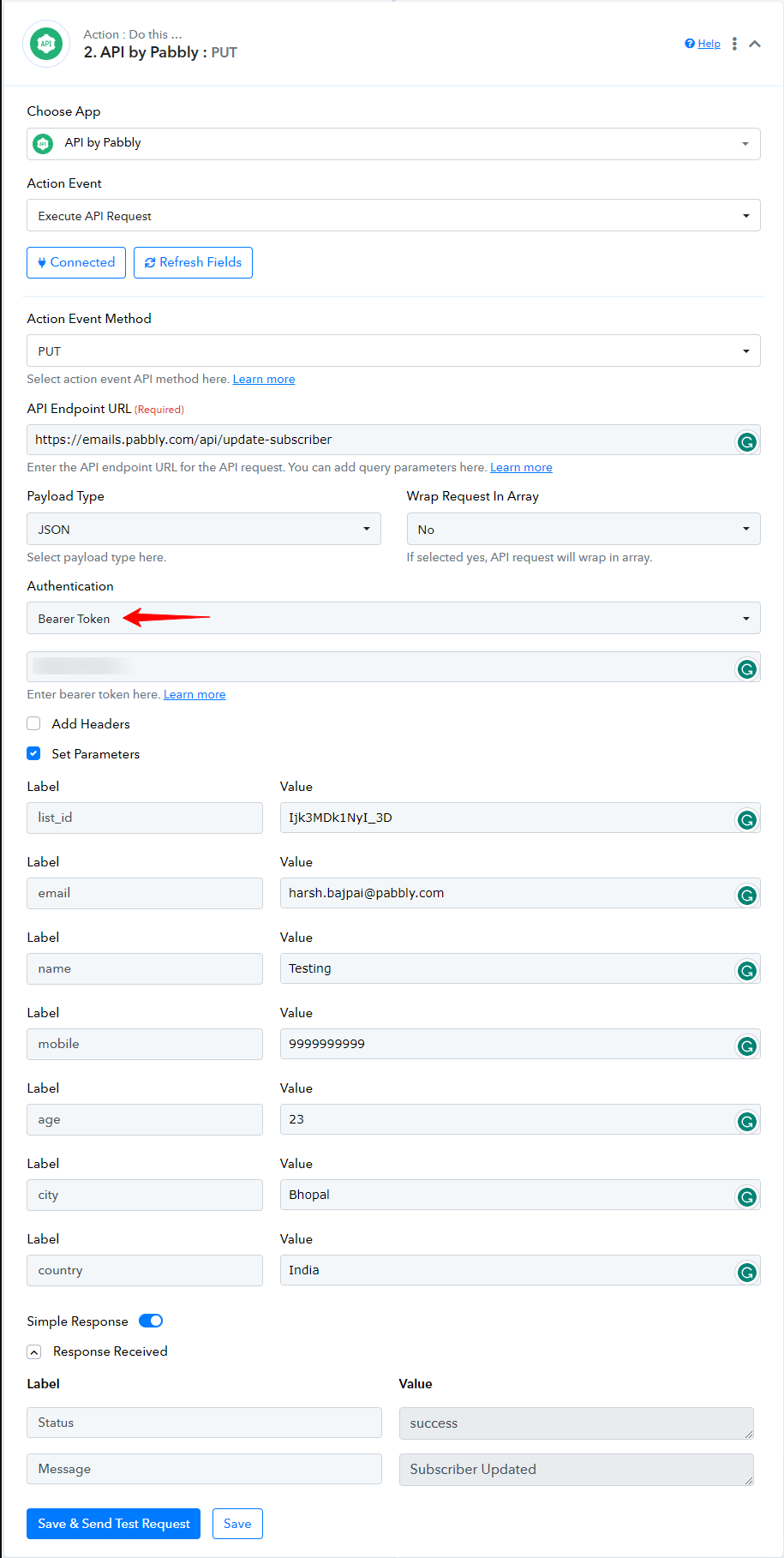Click the country label field
Screen dimensions: 784x1558
[x=145, y=1270]
